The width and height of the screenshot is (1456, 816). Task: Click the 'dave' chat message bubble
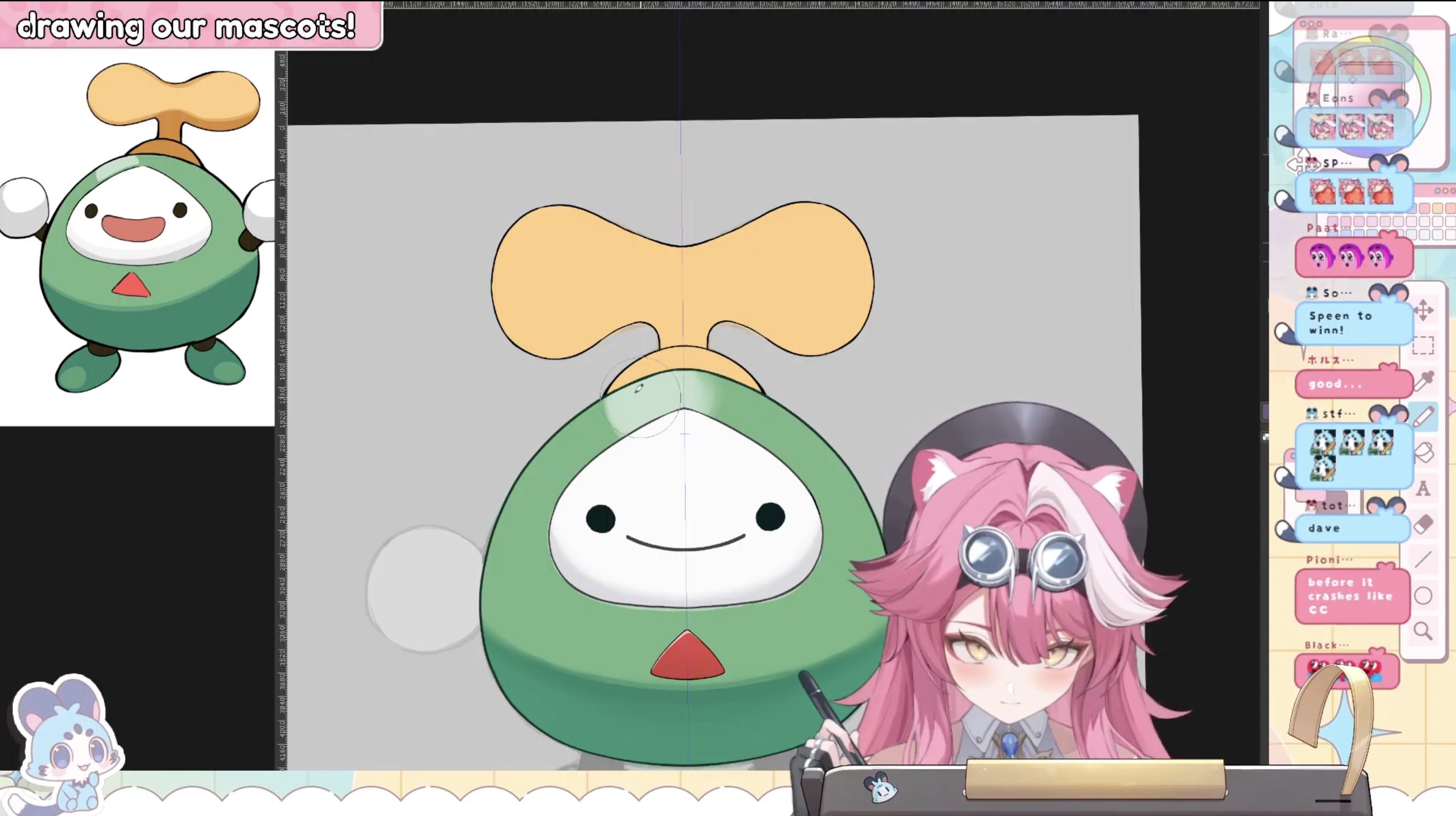click(x=1351, y=528)
